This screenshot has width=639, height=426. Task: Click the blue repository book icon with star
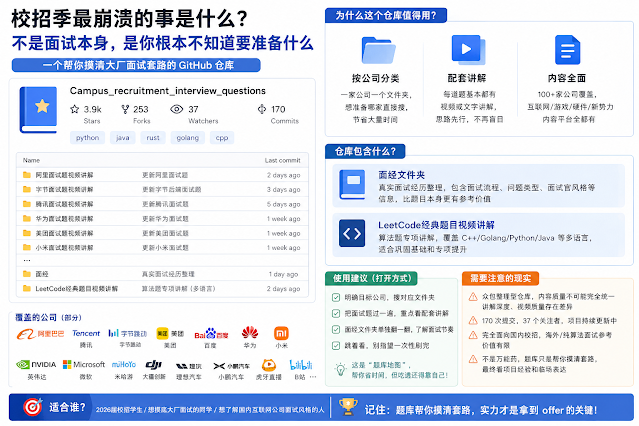pyautogui.click(x=38, y=109)
